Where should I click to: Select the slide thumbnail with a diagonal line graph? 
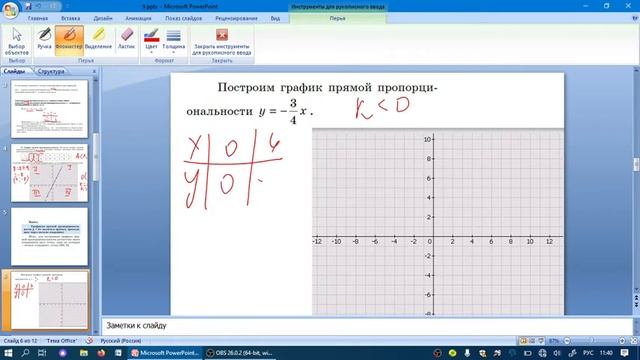point(49,173)
